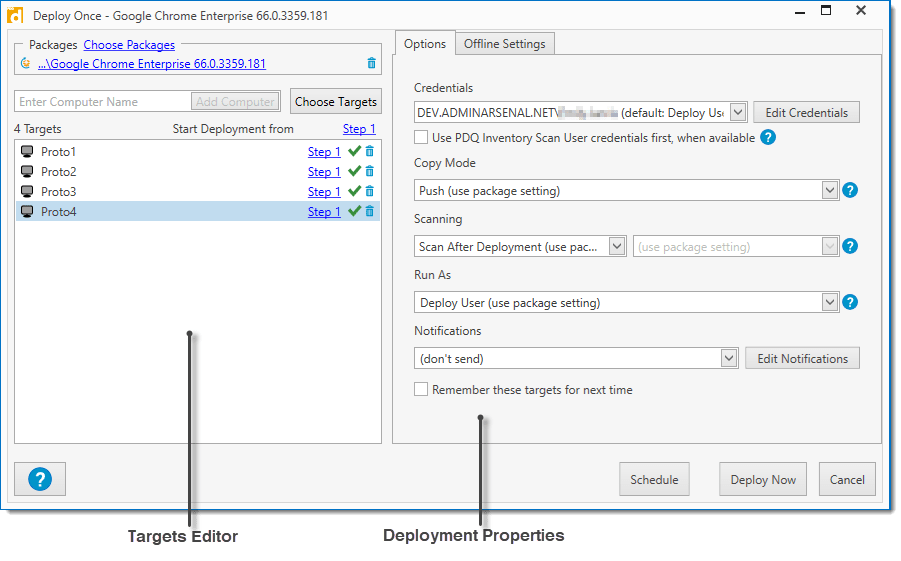Minimize the Deploy Once window
Screen dimensions: 901x561
[799, 13]
